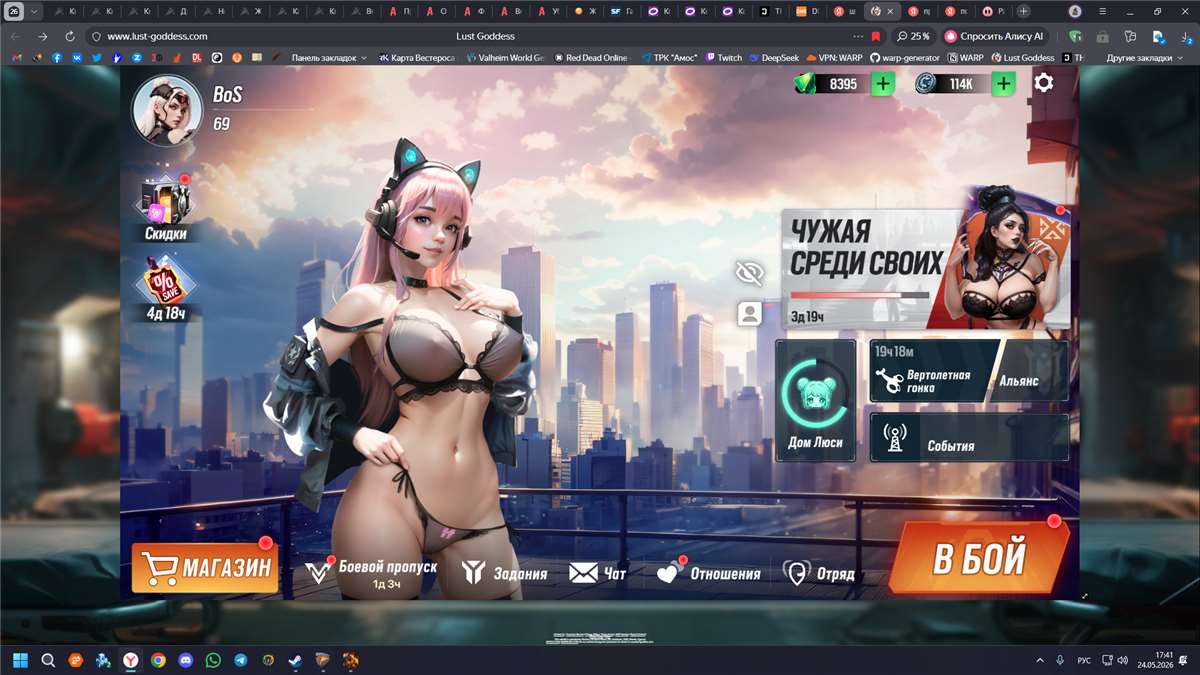This screenshot has width=1200, height=675.
Task: Open the game settings gear
Action: click(1043, 83)
